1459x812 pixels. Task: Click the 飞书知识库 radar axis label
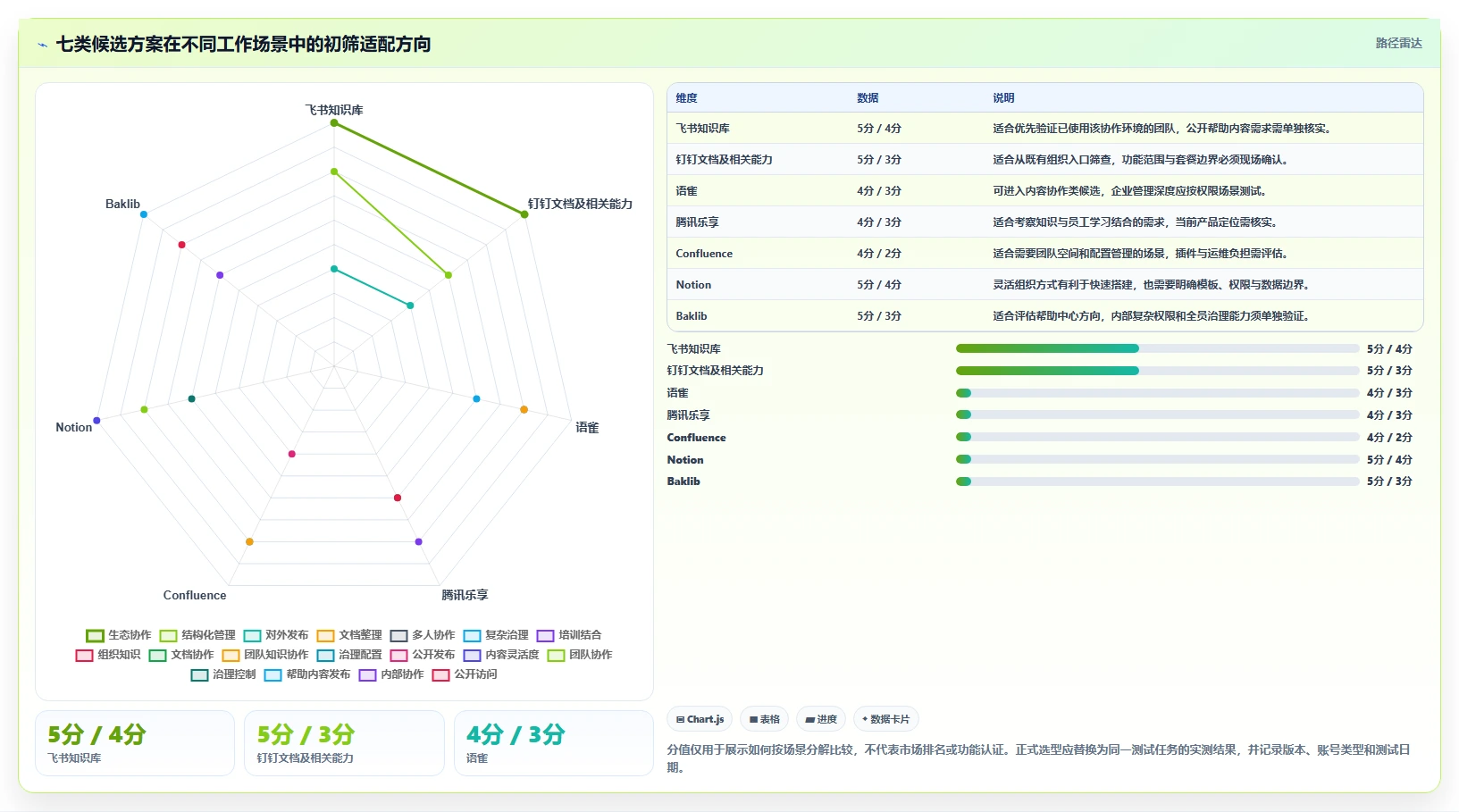334,110
